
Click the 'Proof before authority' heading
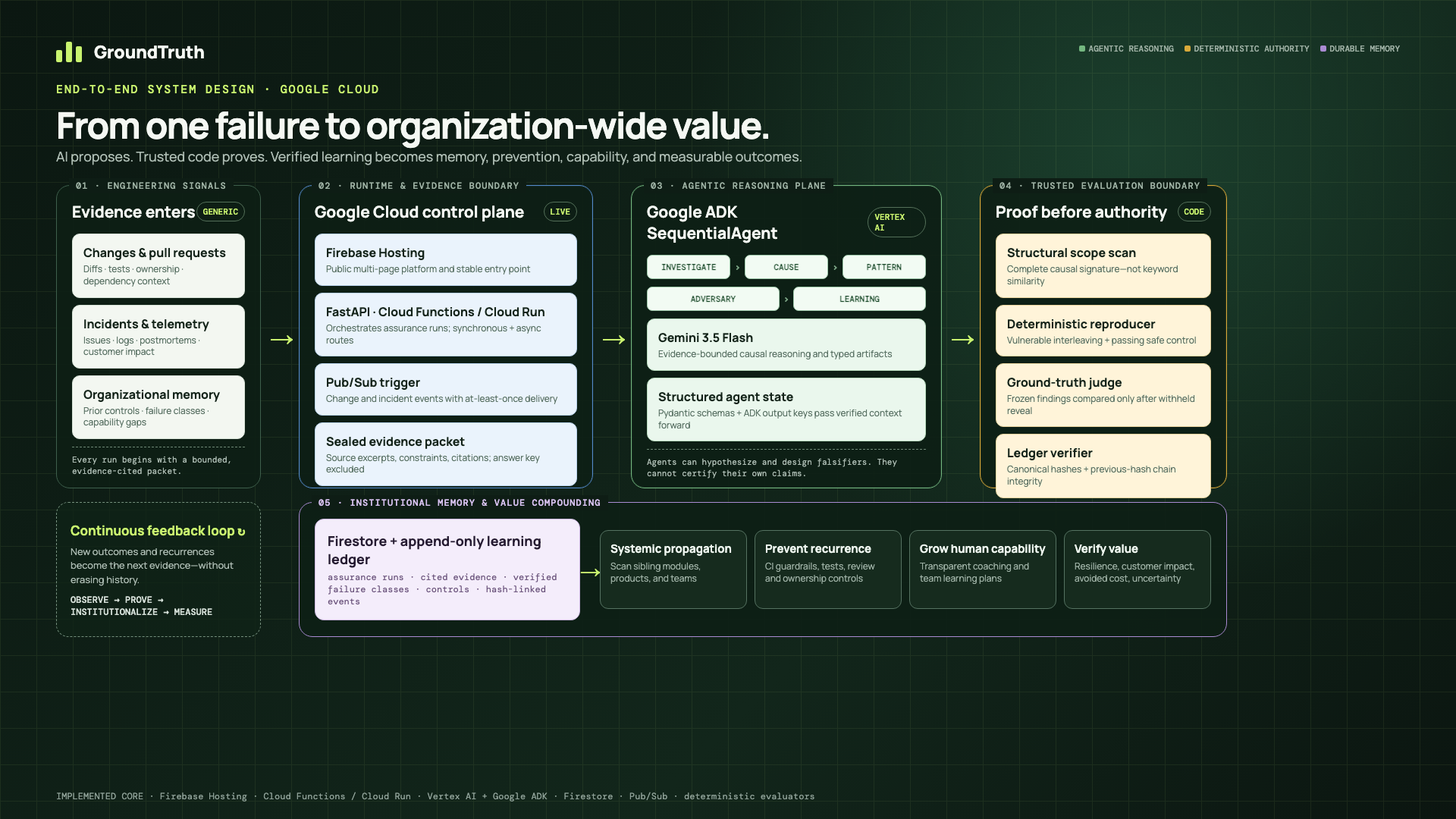(1081, 212)
